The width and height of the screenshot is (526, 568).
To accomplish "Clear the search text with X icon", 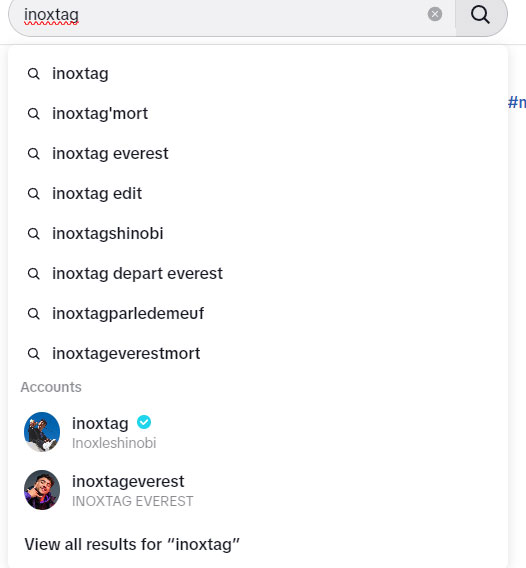I will 435,14.
